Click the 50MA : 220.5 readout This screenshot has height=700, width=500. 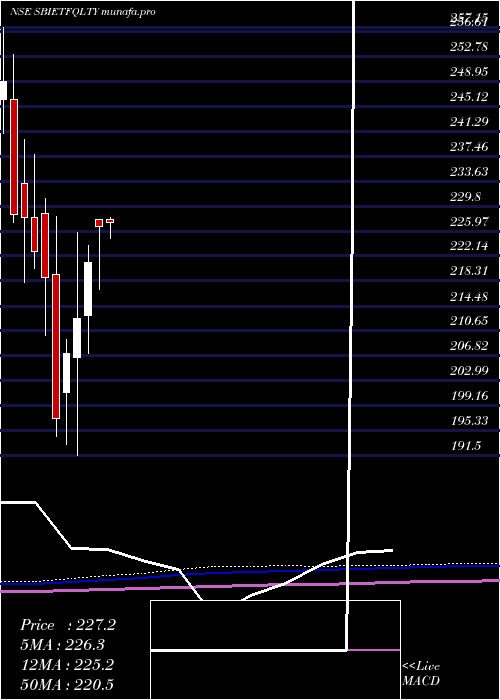(x=67, y=684)
